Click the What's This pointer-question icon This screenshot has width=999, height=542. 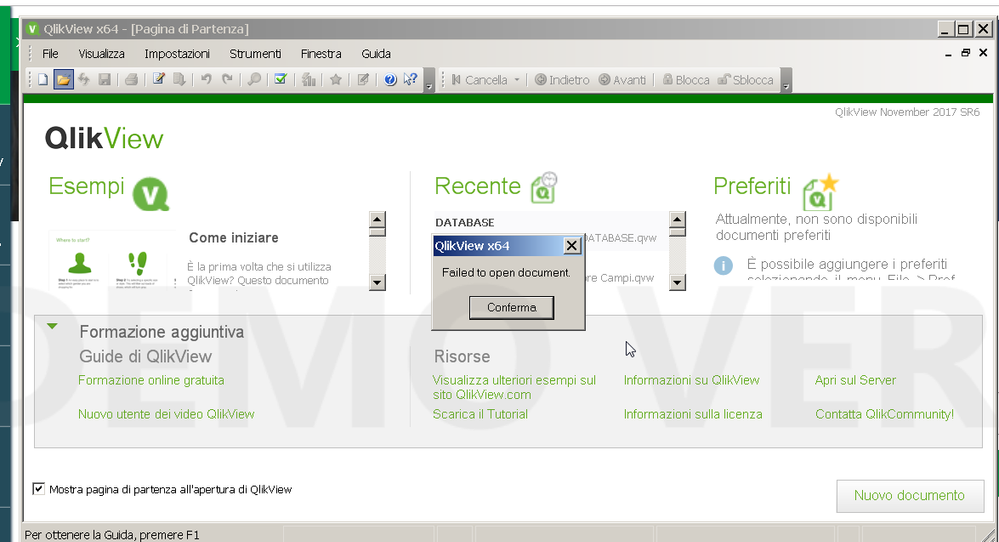click(x=411, y=80)
